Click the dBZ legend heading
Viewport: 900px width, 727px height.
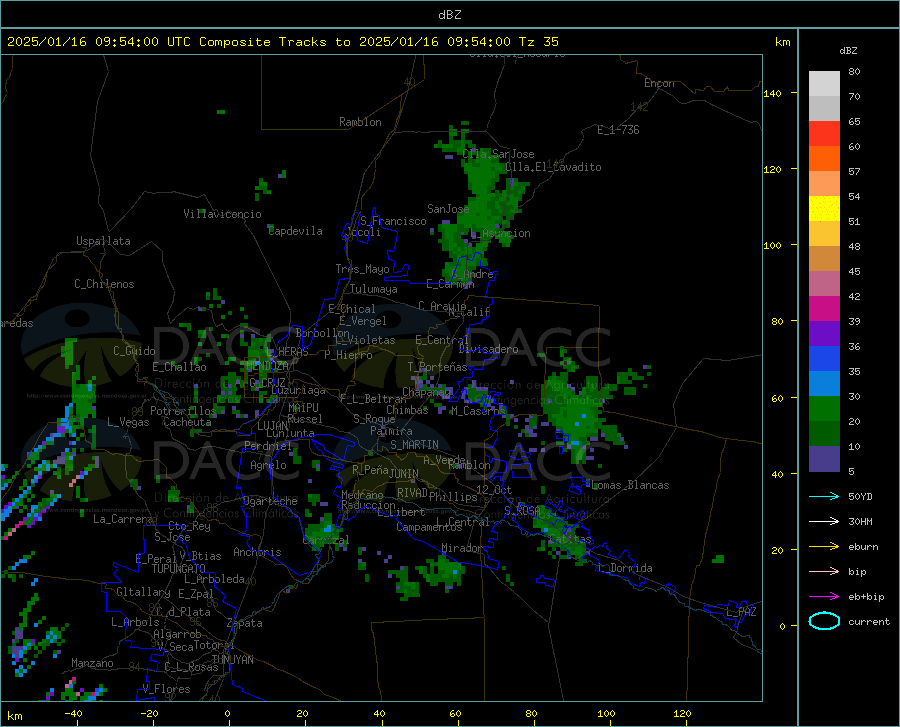848,50
